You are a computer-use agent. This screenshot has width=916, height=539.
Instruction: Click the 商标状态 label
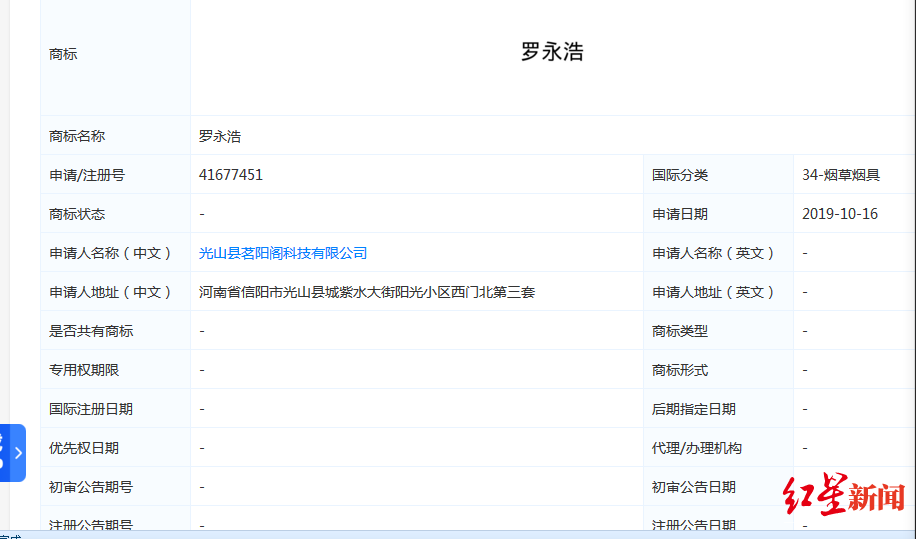[77, 214]
